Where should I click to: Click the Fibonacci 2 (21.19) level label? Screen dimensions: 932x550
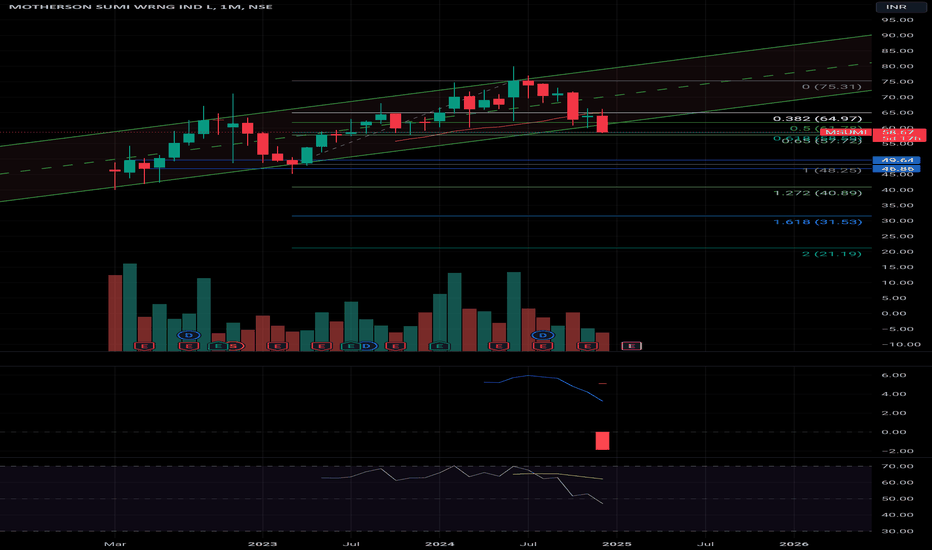pyautogui.click(x=832, y=254)
